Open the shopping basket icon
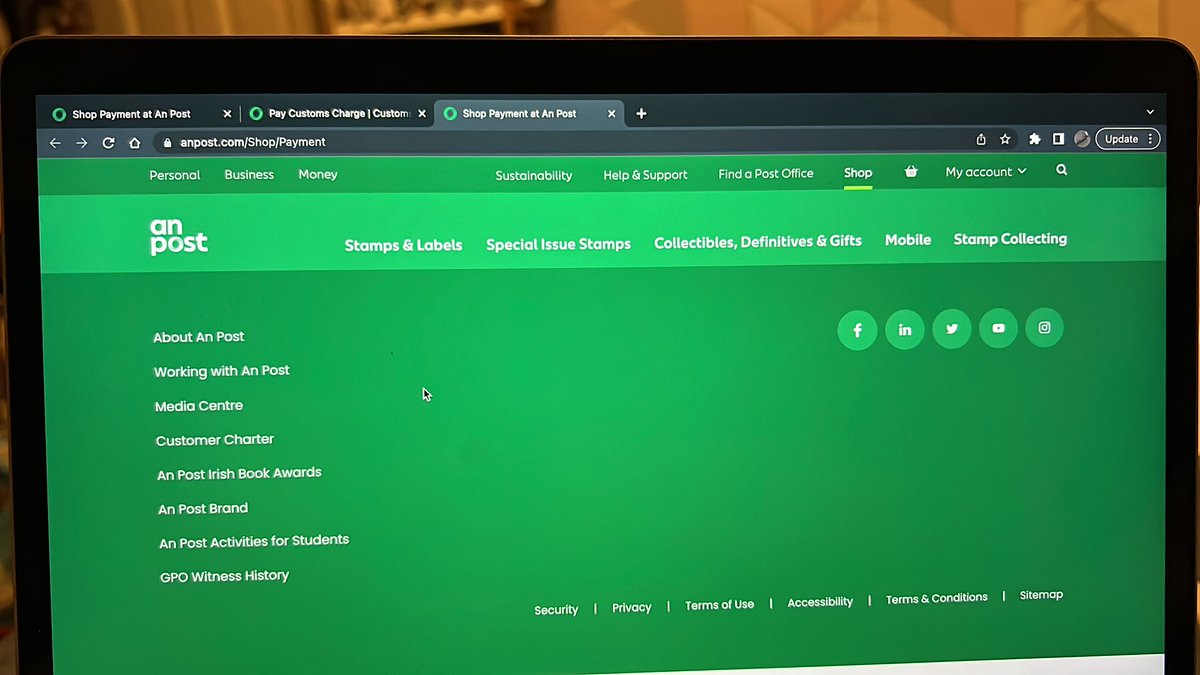1200x675 pixels. 911,172
